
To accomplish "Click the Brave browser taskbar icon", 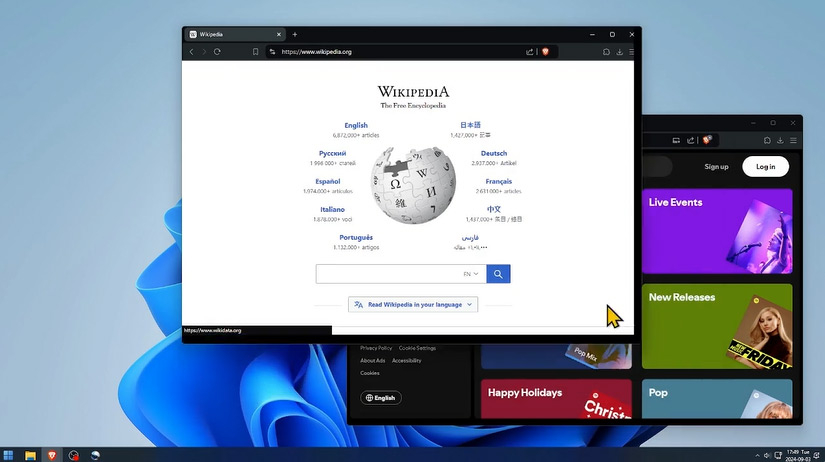I will [52, 455].
